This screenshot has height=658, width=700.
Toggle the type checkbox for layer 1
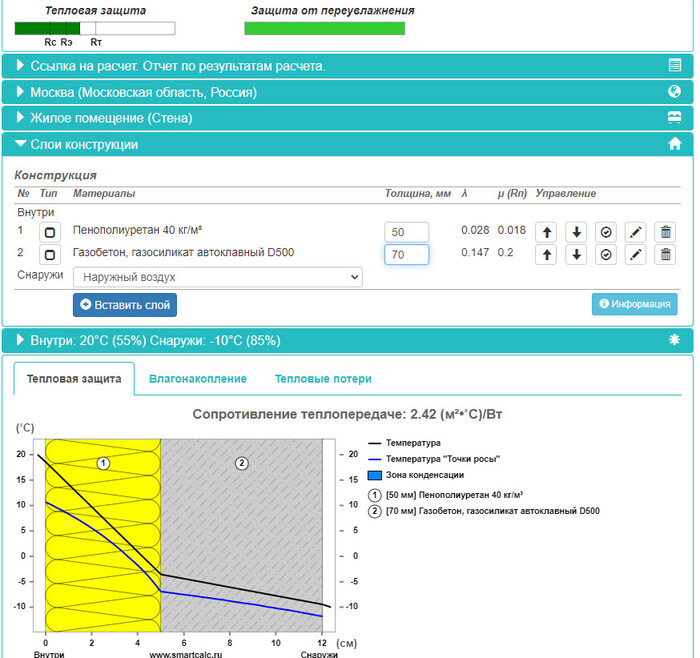[x=49, y=231]
